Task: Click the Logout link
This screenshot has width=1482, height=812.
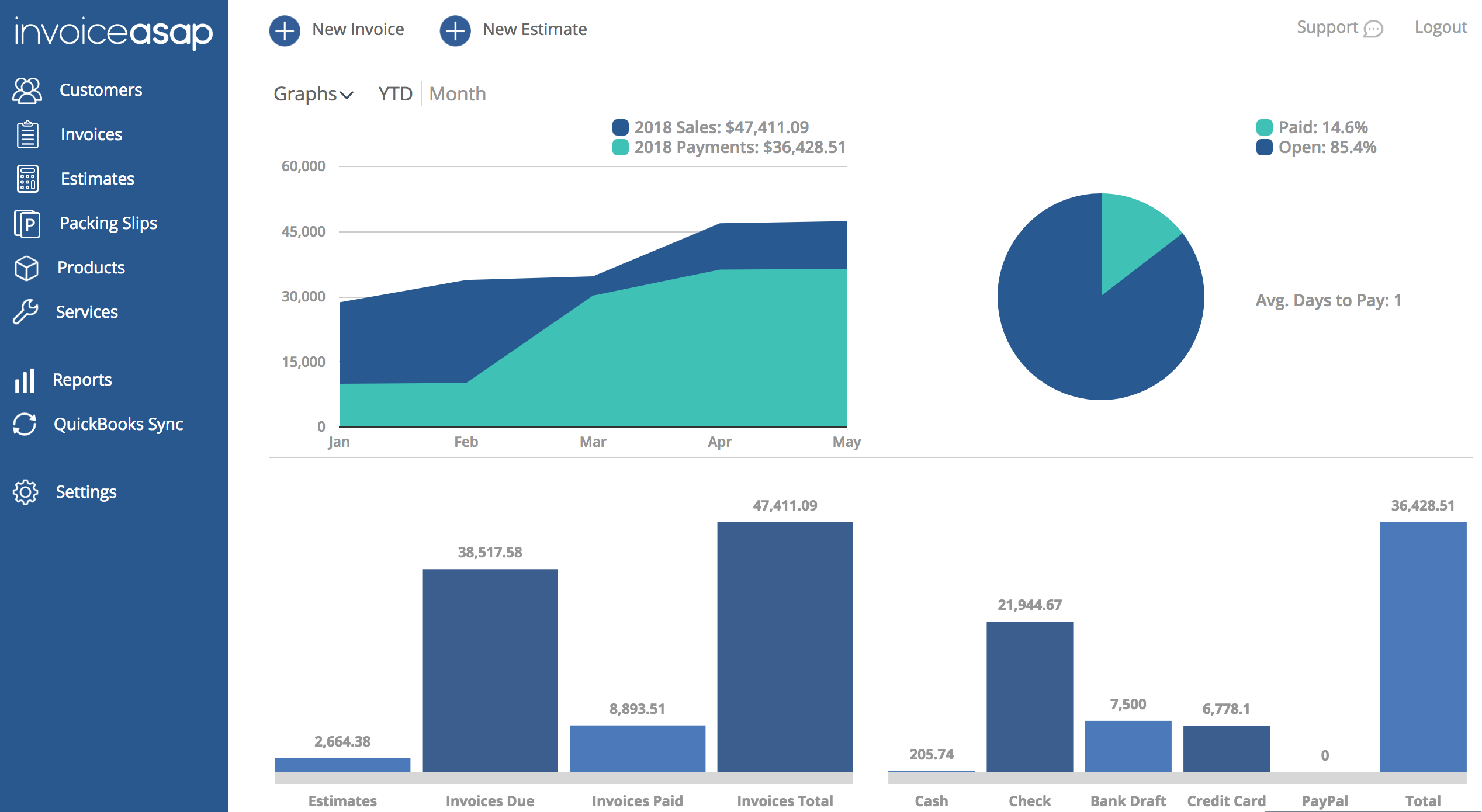Action: 1440,27
